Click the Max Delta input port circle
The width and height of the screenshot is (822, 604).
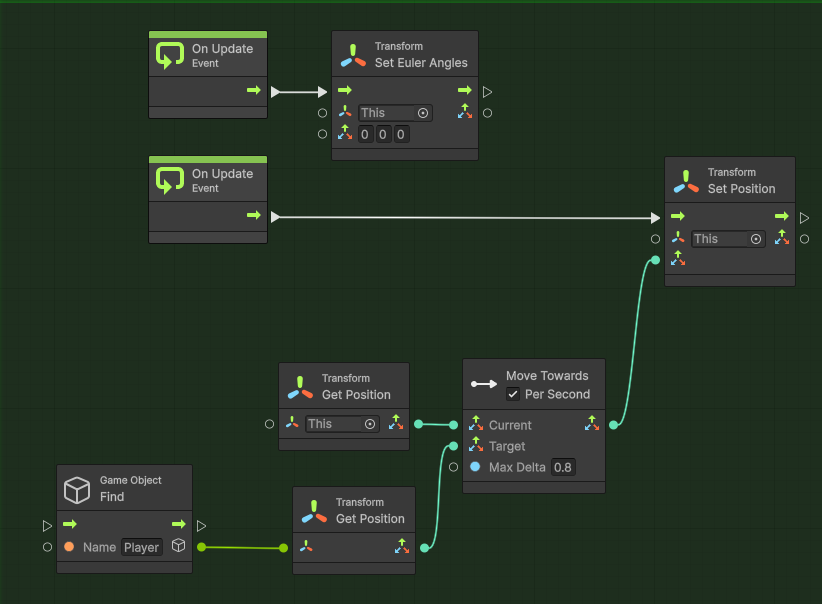453,467
